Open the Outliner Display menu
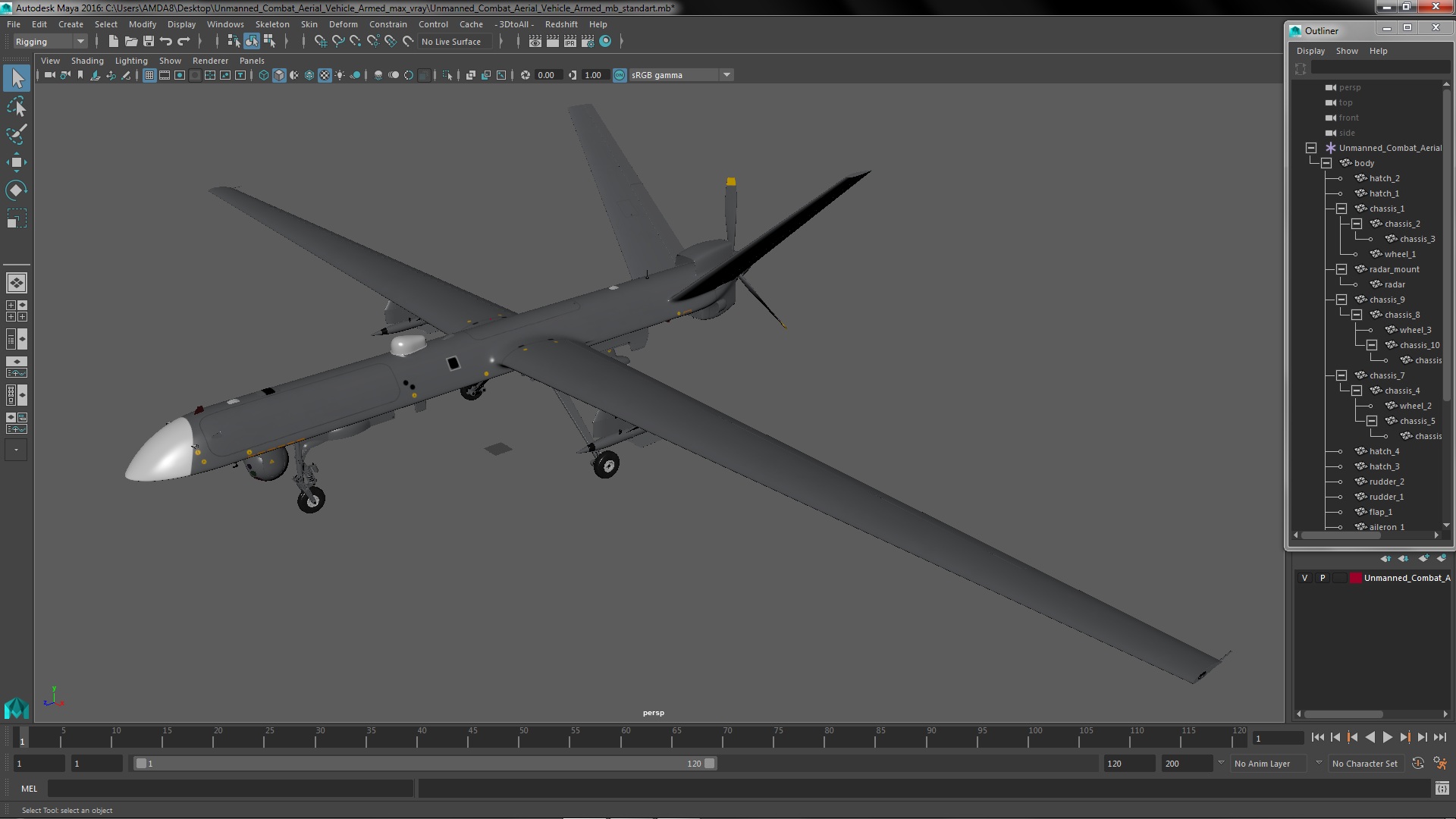This screenshot has height=819, width=1456. (x=1310, y=51)
